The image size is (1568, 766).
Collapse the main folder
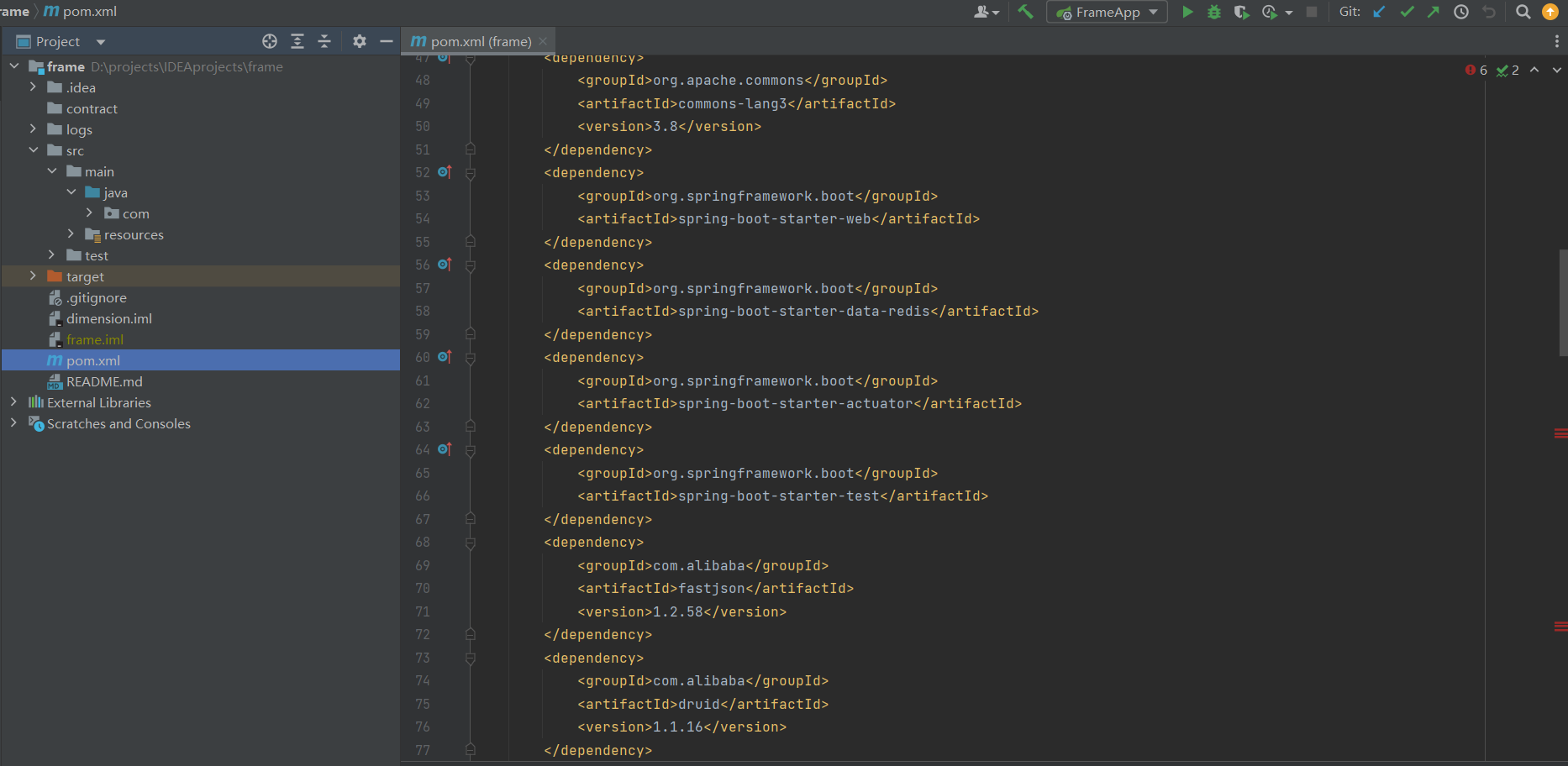(52, 171)
